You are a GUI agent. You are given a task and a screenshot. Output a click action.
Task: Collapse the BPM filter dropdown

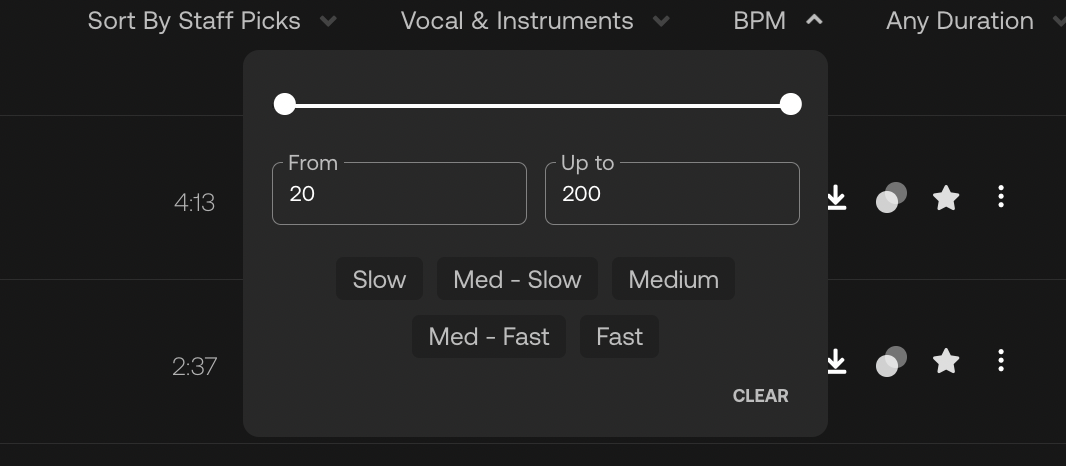(778, 21)
